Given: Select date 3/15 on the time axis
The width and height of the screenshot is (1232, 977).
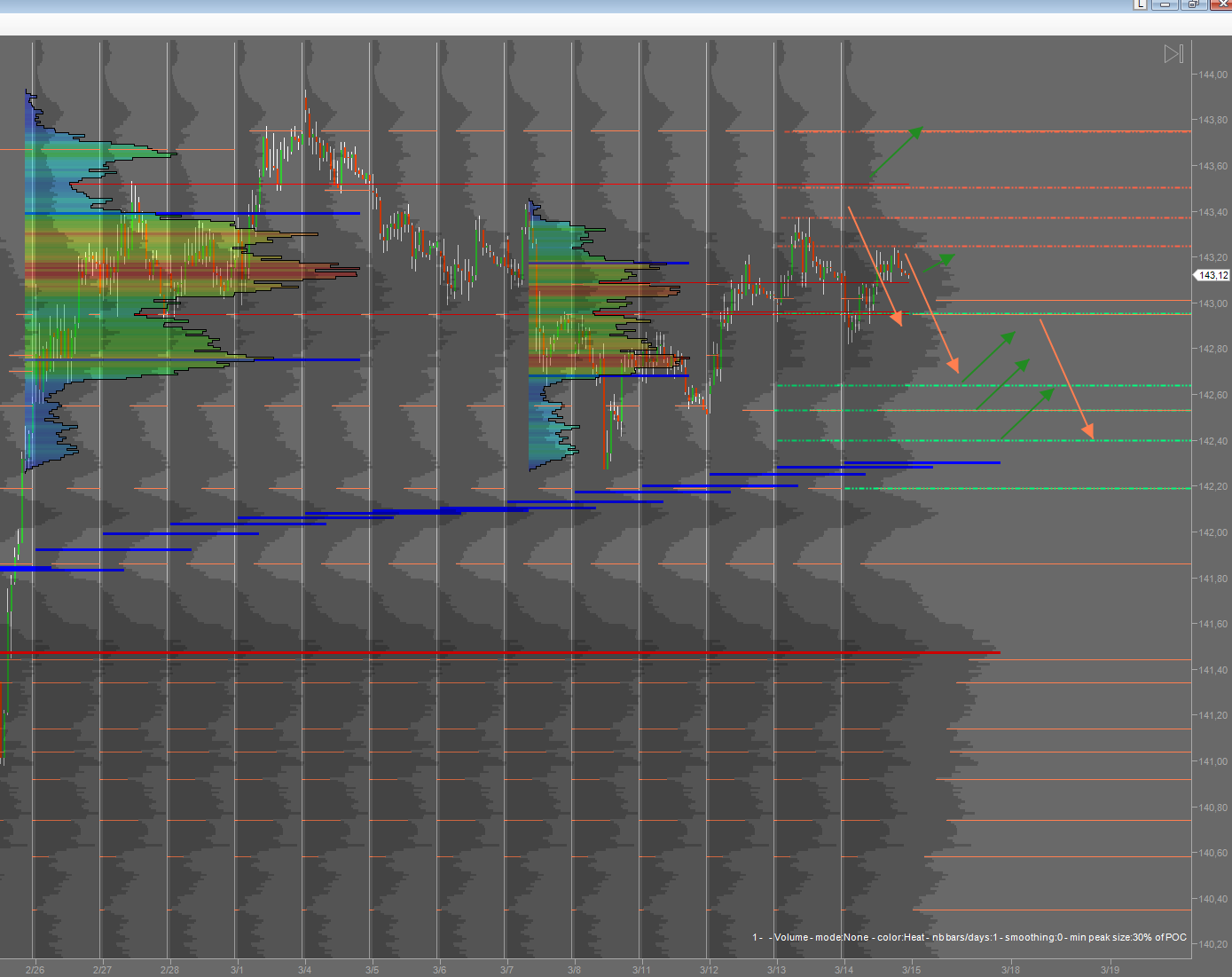Looking at the screenshot, I should click(911, 970).
